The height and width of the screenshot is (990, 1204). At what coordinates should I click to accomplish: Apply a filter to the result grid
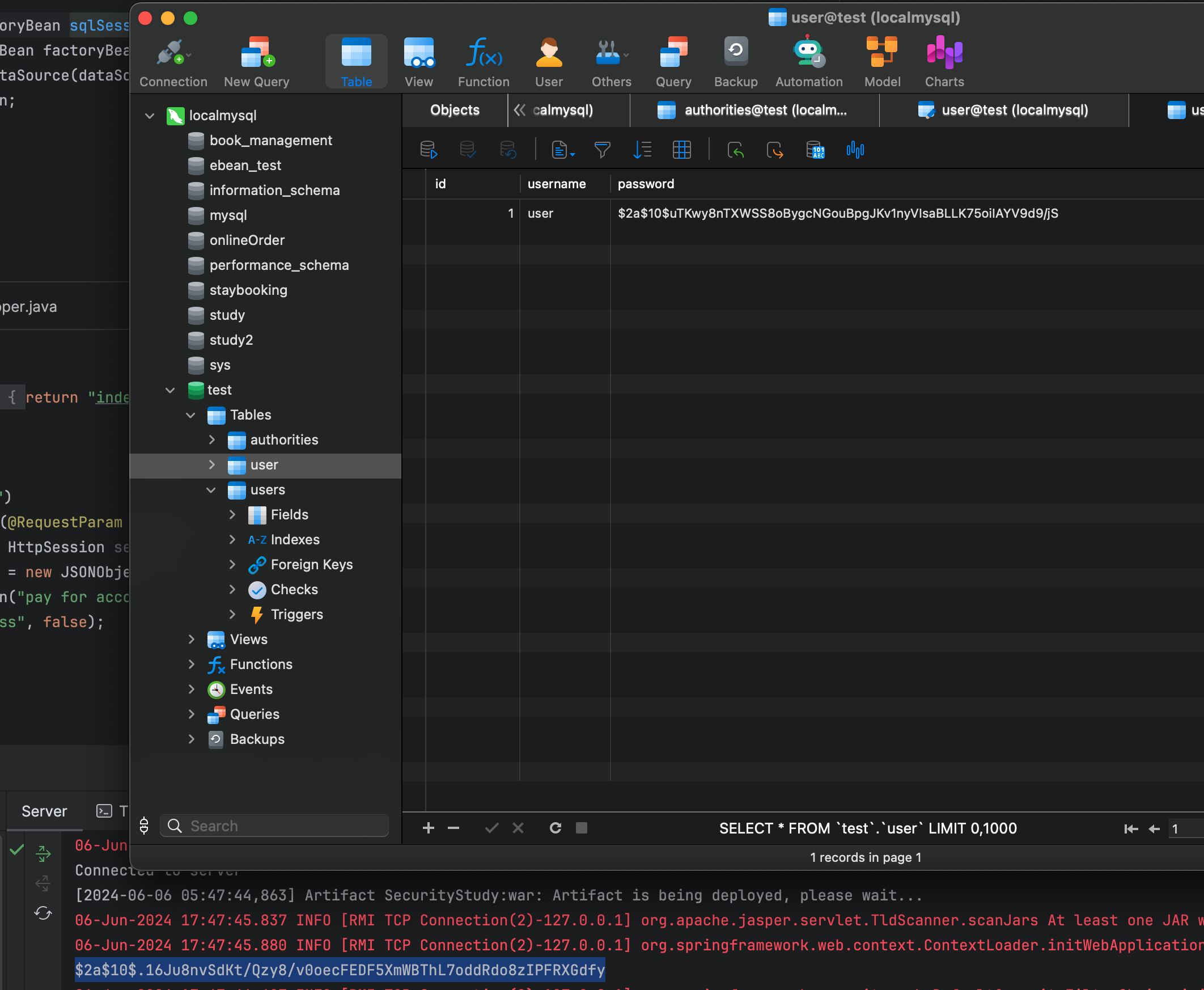tap(602, 150)
